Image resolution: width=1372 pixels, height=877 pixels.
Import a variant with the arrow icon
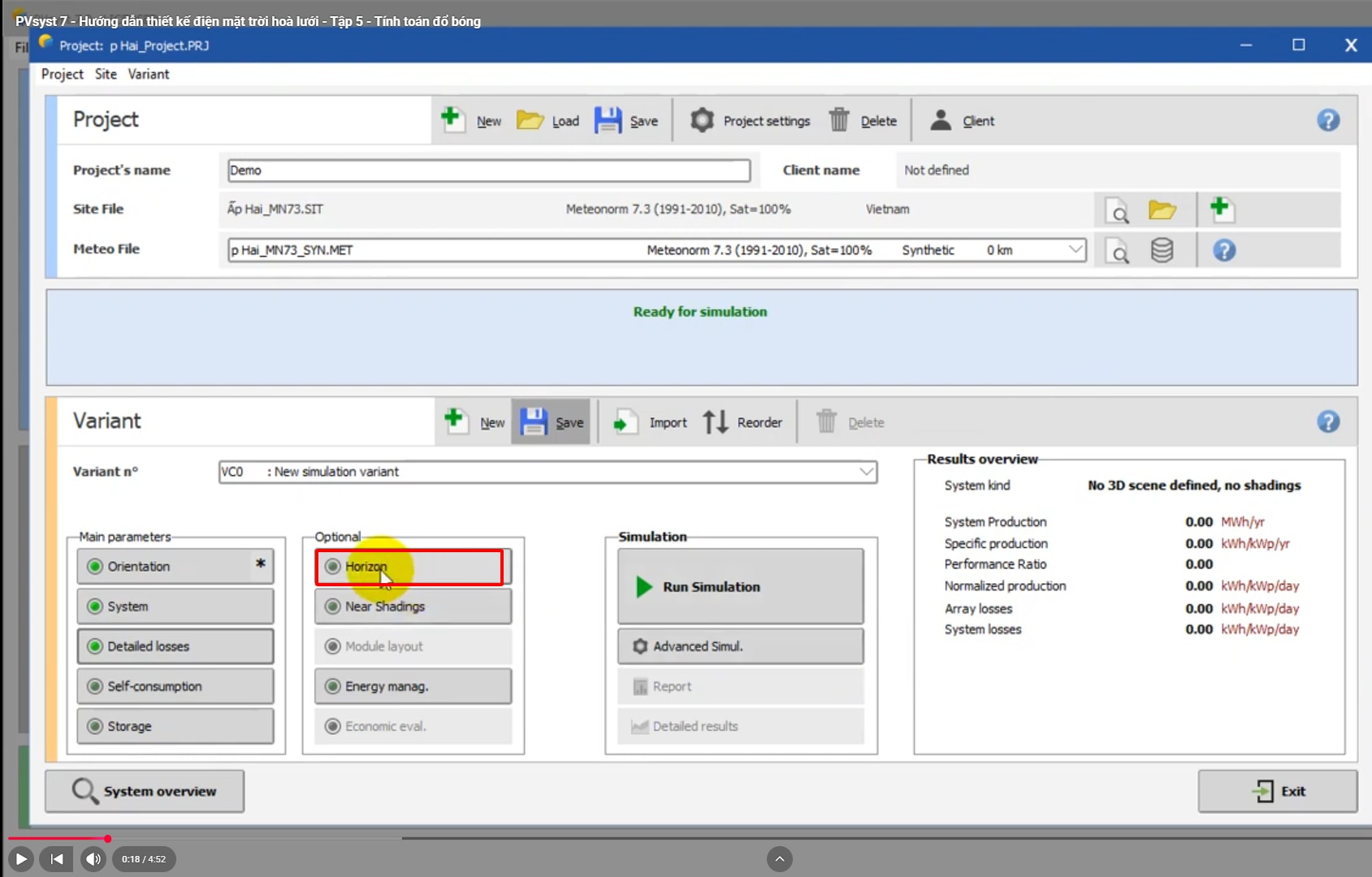click(x=625, y=422)
